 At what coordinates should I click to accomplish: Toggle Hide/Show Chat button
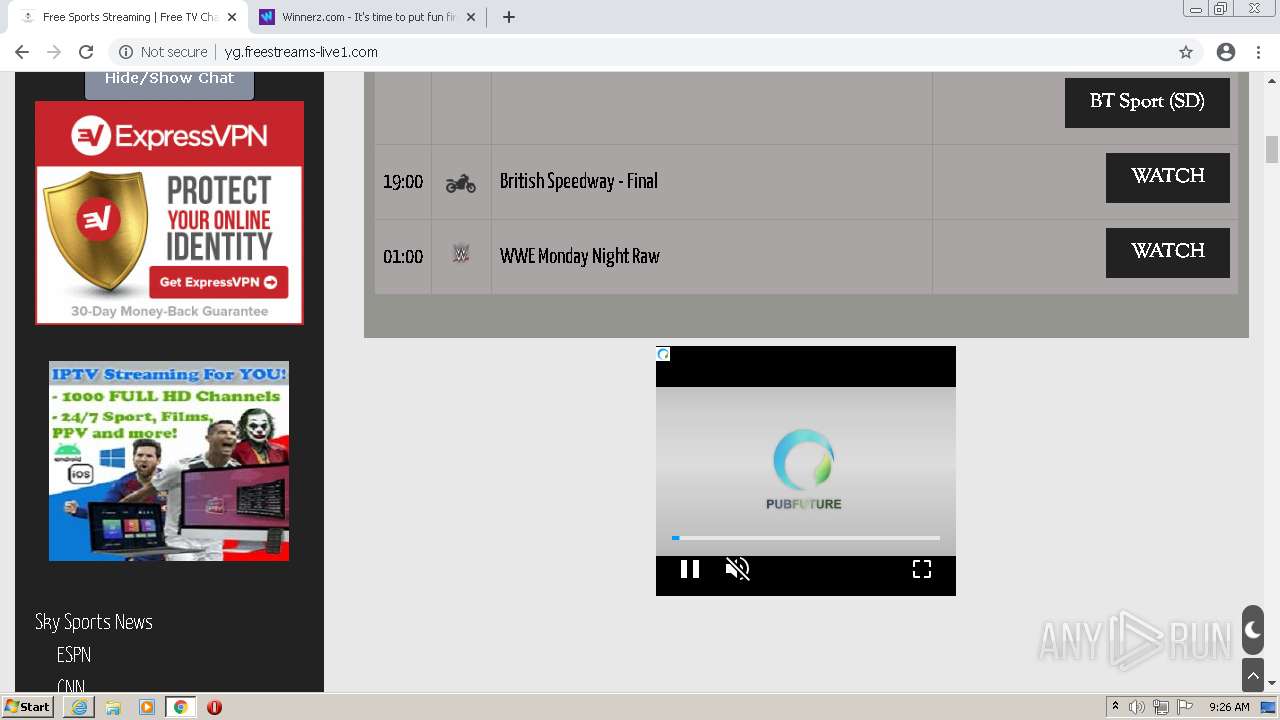coord(169,82)
